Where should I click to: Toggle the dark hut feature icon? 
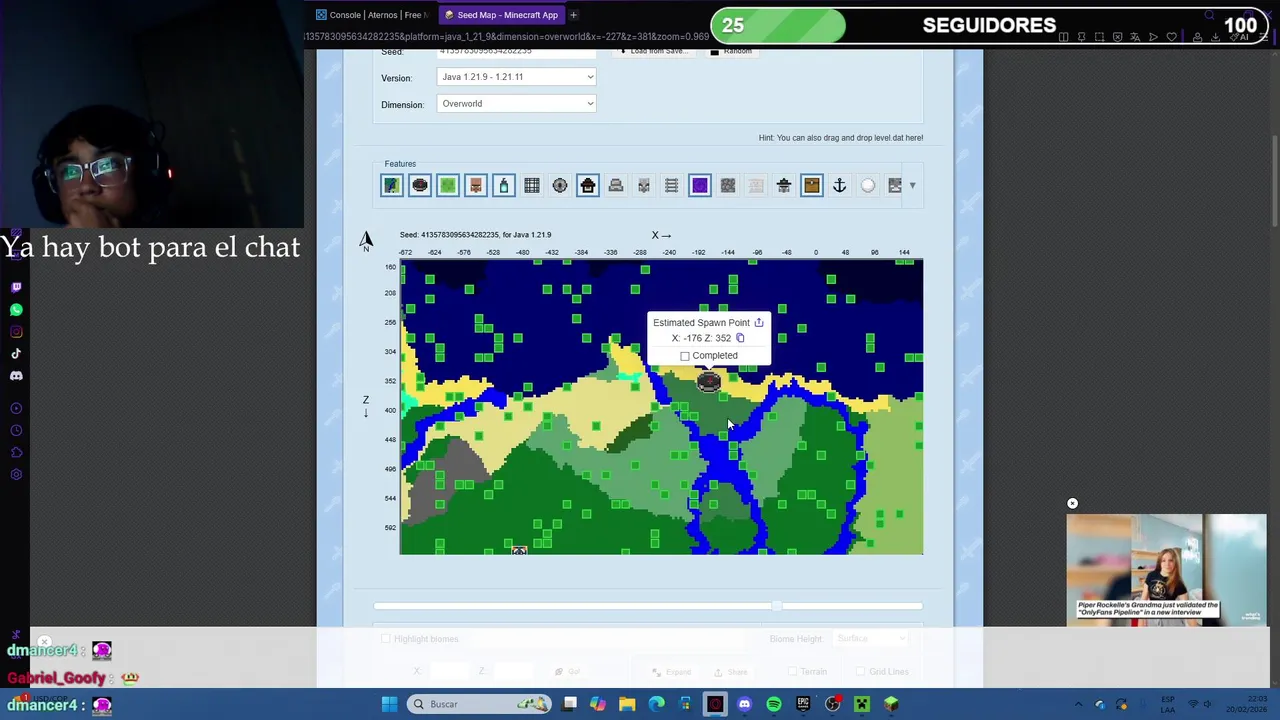point(587,185)
